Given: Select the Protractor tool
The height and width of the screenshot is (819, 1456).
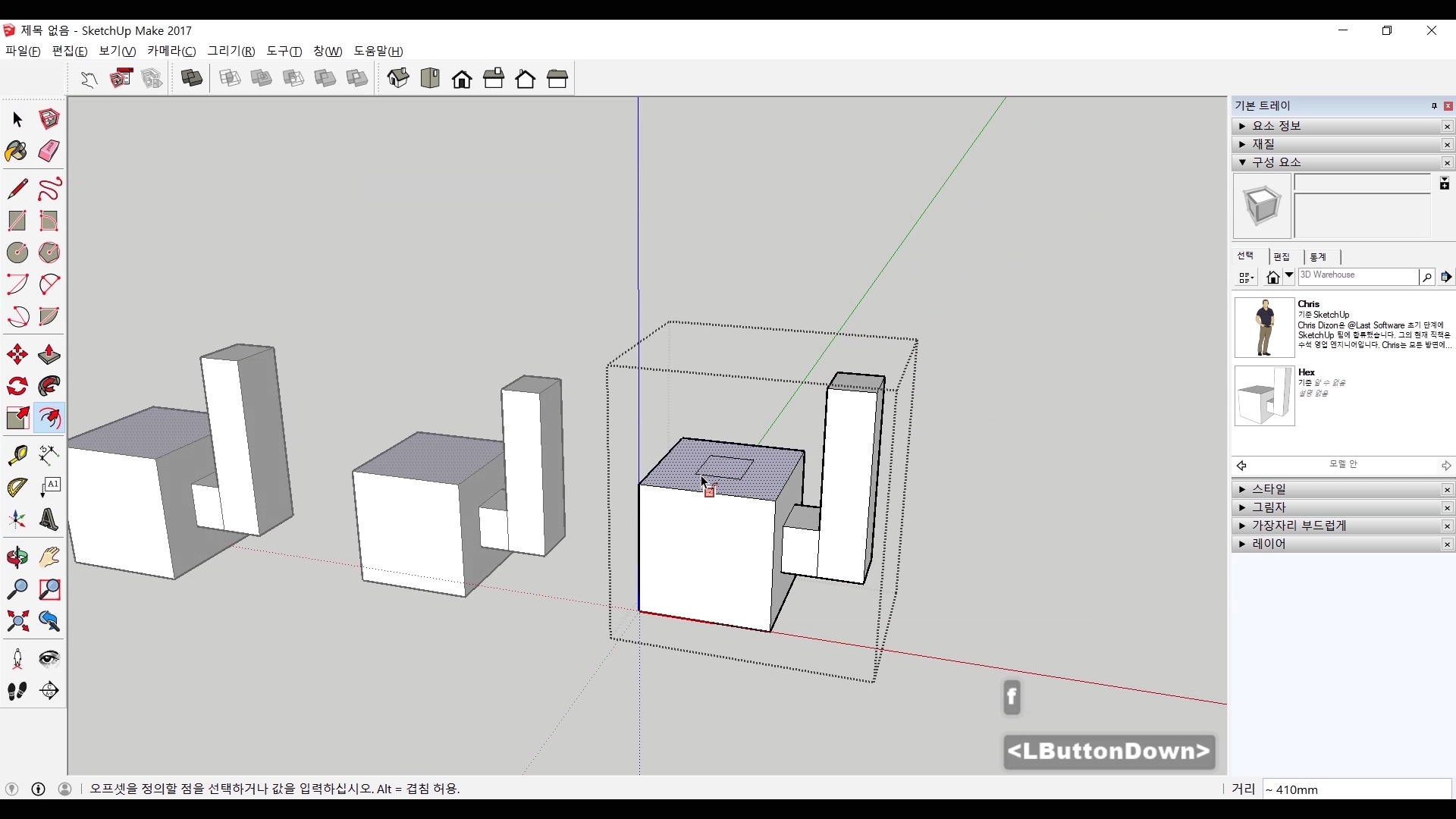Looking at the screenshot, I should 17,487.
